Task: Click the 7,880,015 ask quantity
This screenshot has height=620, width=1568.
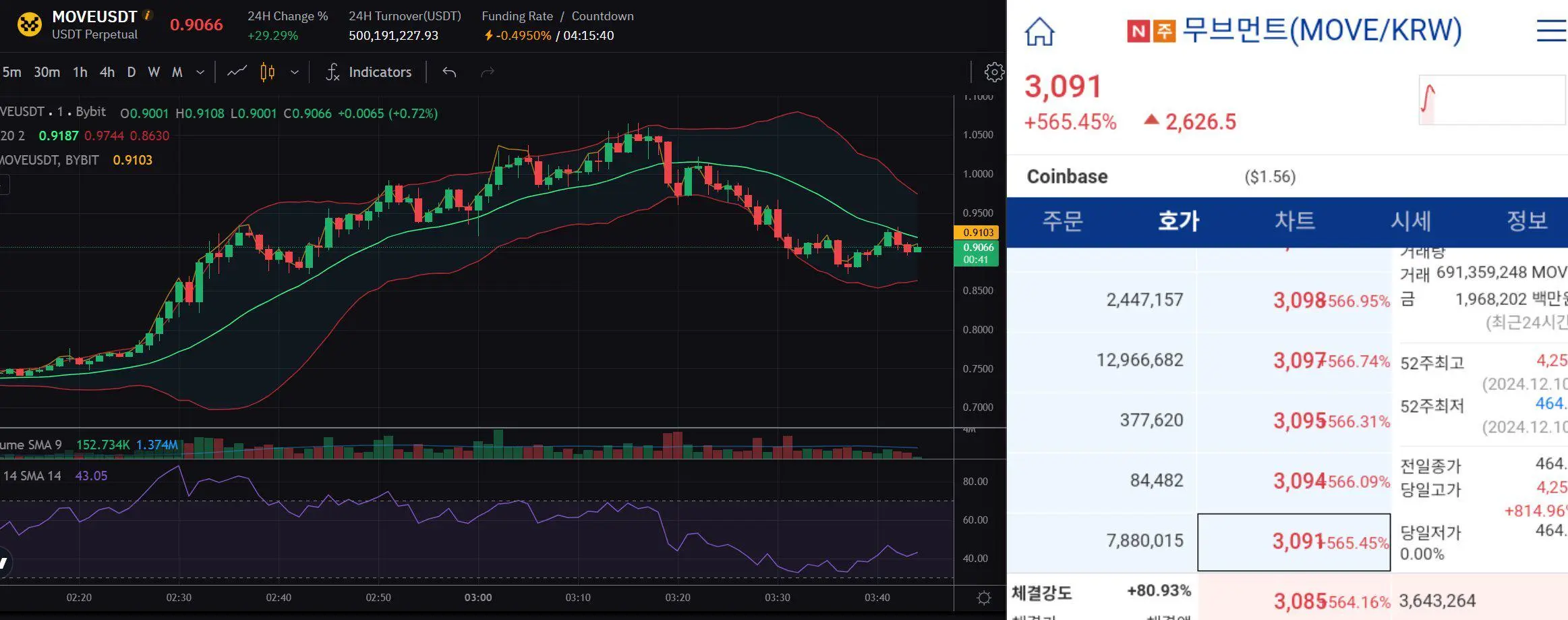Action: [1144, 541]
